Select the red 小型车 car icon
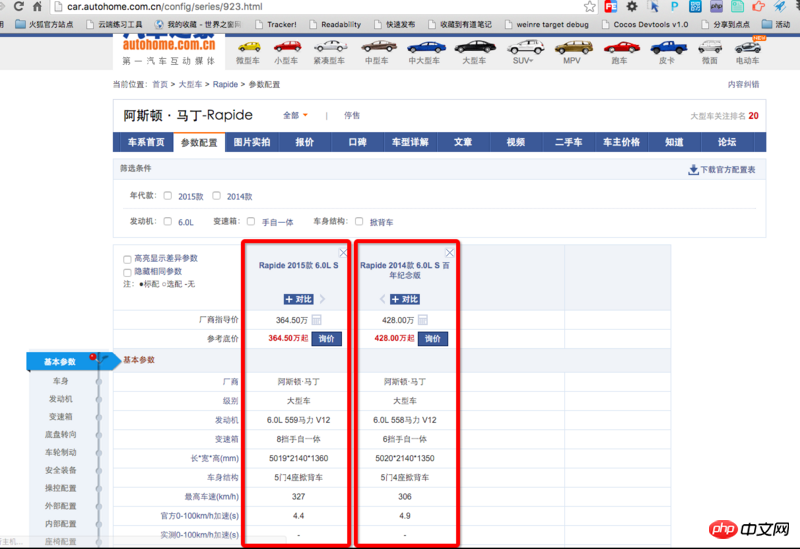 click(x=287, y=47)
